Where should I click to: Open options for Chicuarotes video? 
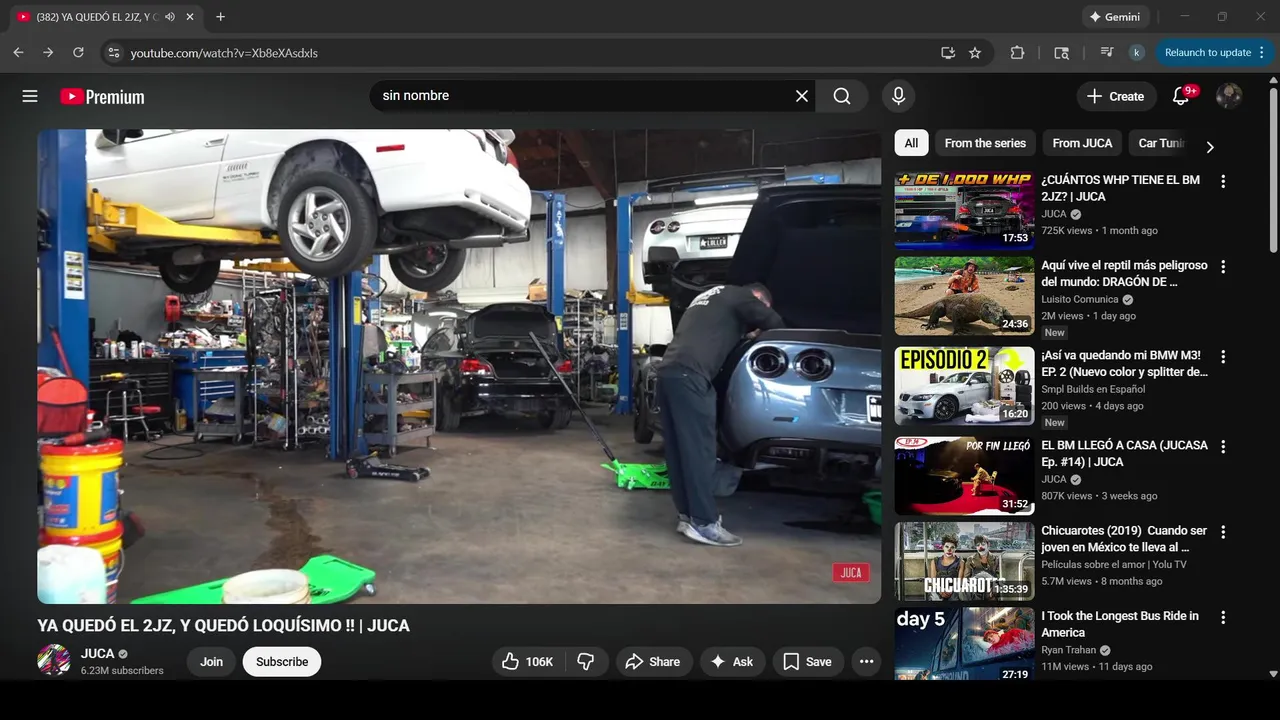pos(1222,532)
